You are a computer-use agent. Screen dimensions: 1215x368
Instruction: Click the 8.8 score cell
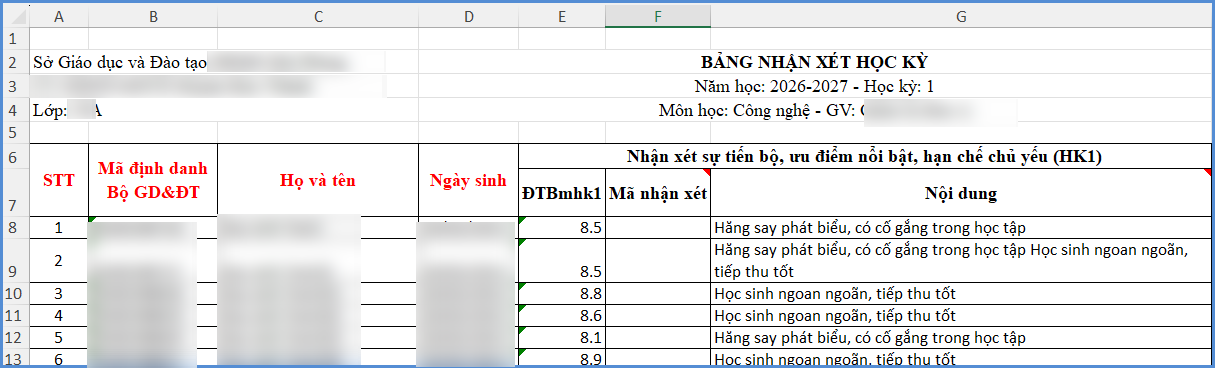pyautogui.click(x=562, y=293)
